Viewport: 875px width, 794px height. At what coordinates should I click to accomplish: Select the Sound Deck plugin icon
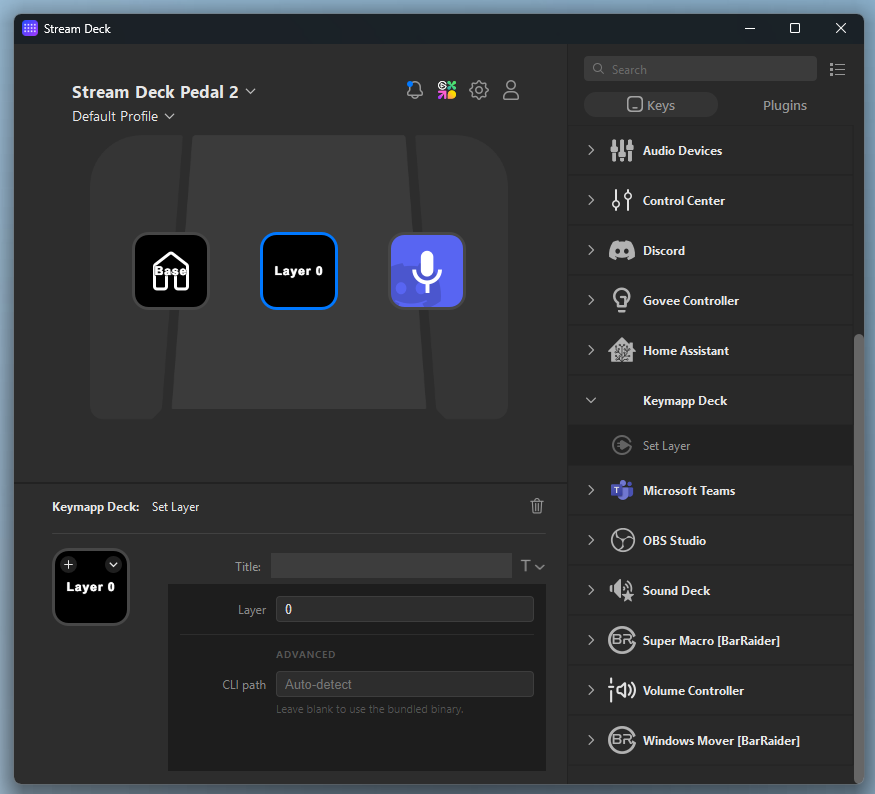click(x=621, y=590)
